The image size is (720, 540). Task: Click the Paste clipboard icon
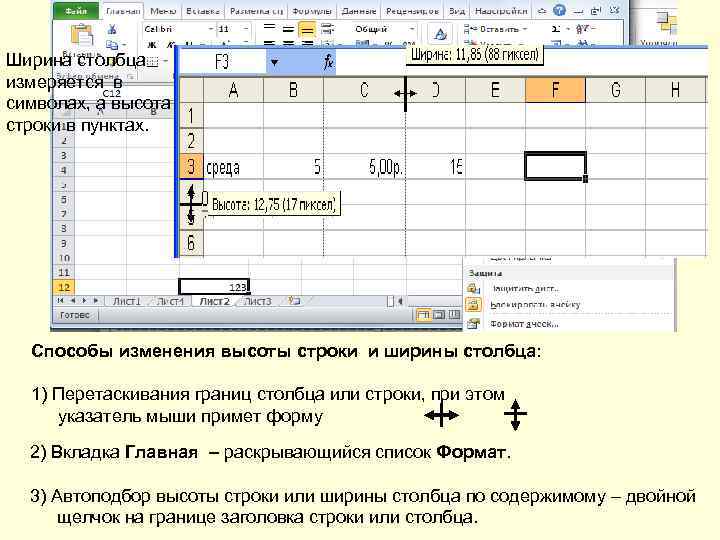[x=82, y=34]
